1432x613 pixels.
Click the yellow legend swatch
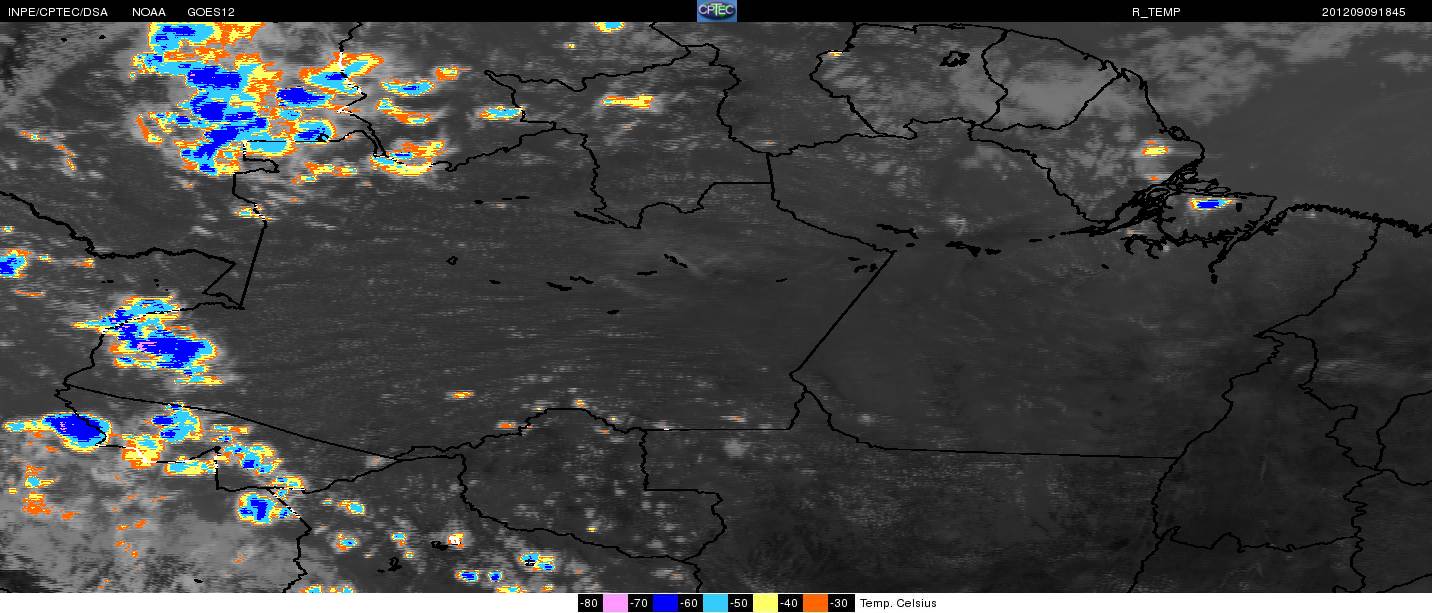765,603
